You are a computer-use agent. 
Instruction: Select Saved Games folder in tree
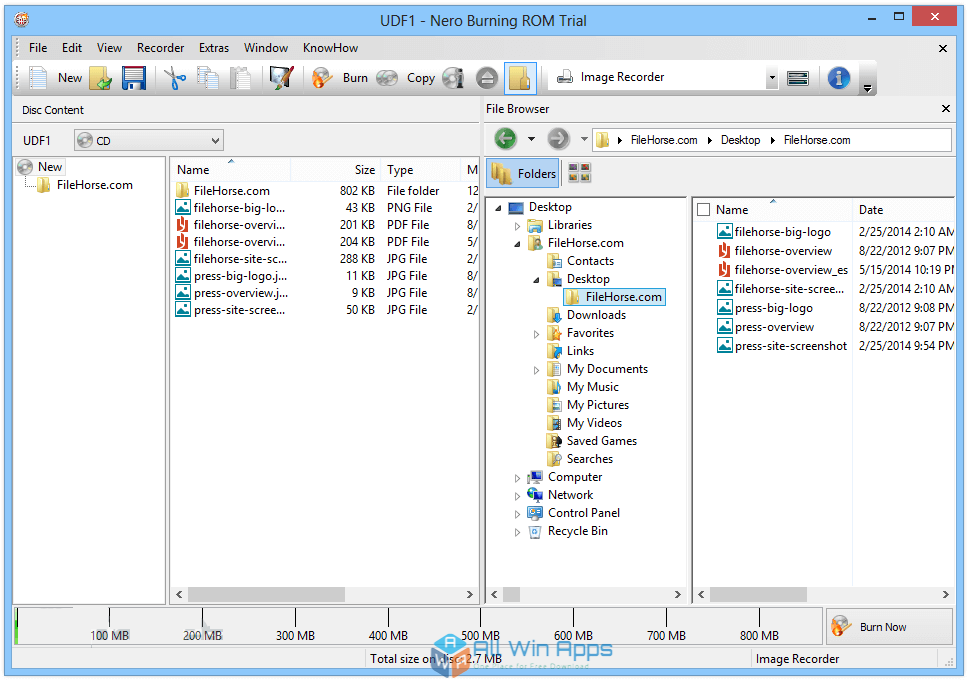(592, 441)
